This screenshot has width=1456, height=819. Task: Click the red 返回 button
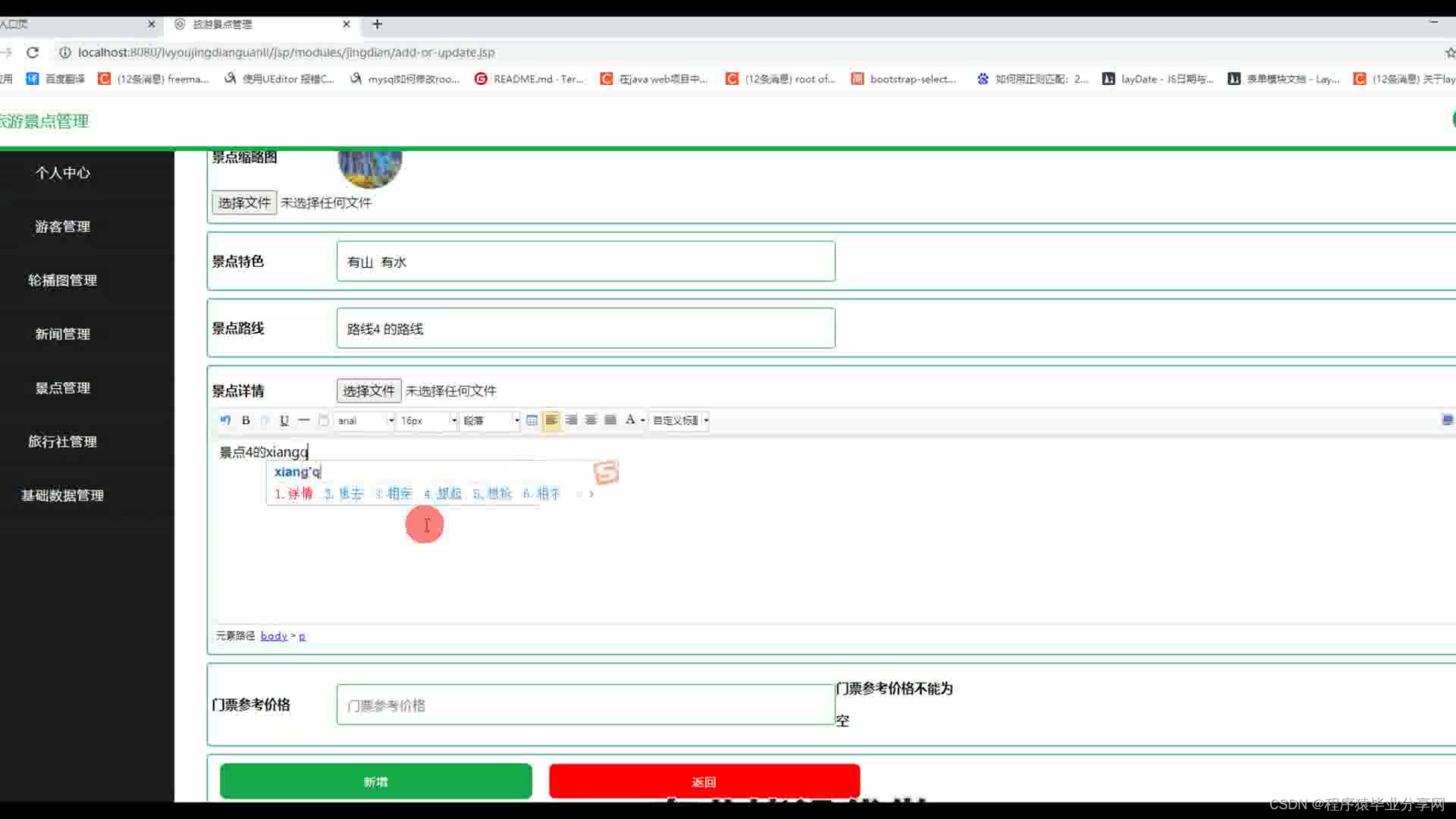(704, 782)
